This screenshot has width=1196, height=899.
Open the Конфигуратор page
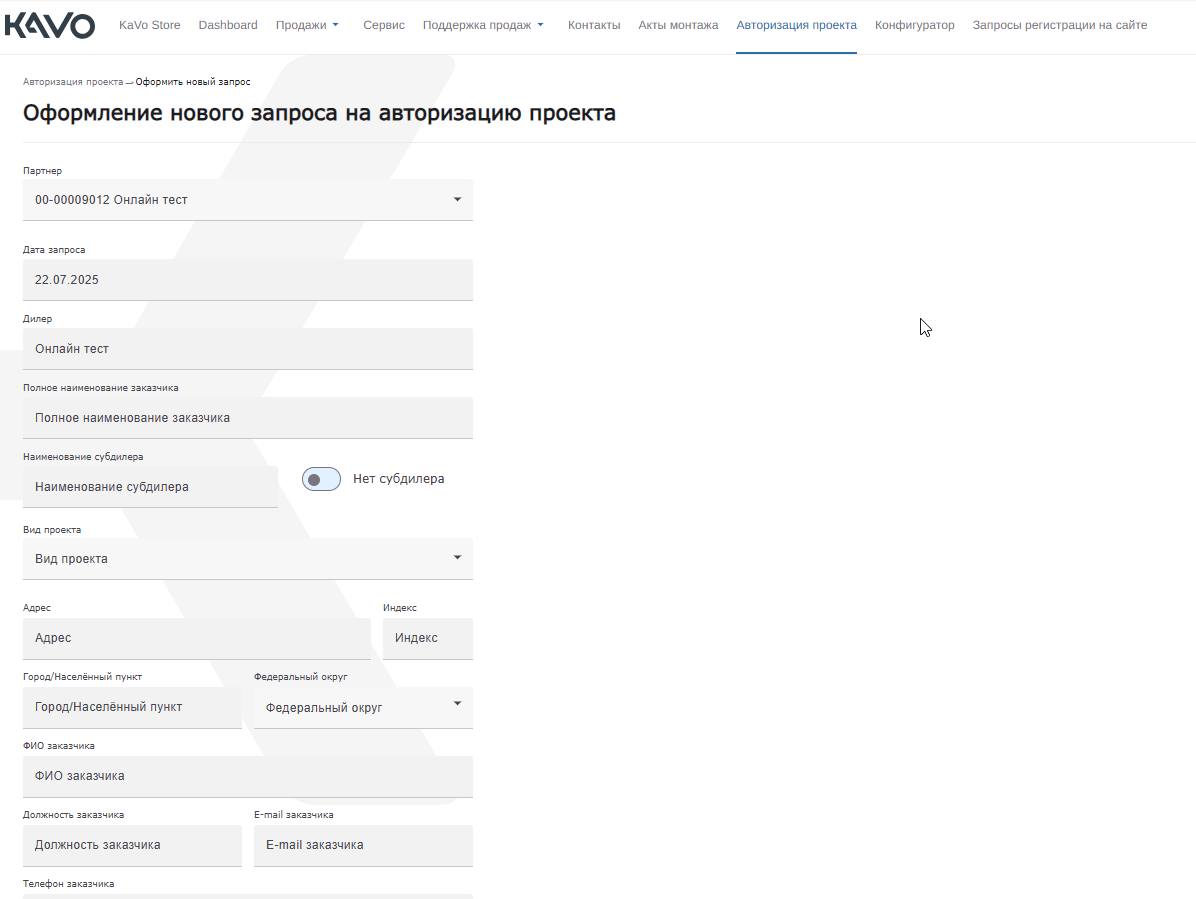point(915,25)
